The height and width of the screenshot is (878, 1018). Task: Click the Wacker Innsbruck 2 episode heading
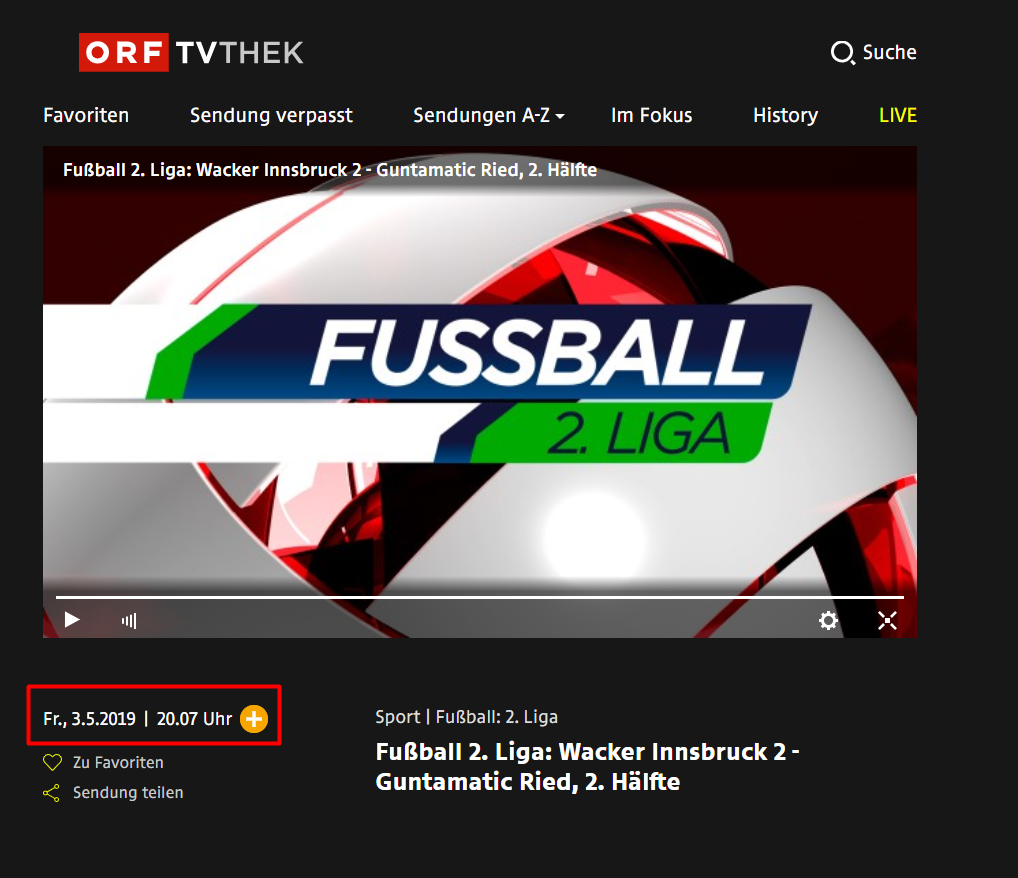[x=587, y=766]
